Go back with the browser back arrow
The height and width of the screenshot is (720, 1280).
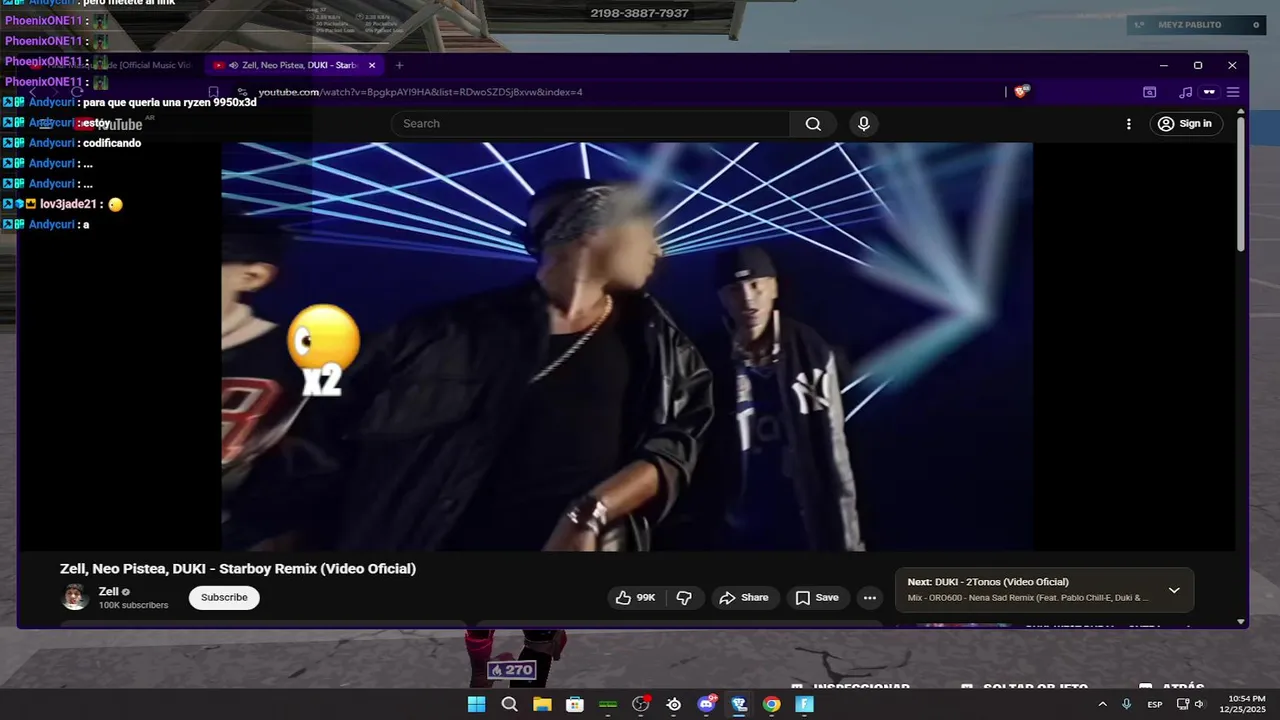tap(32, 92)
